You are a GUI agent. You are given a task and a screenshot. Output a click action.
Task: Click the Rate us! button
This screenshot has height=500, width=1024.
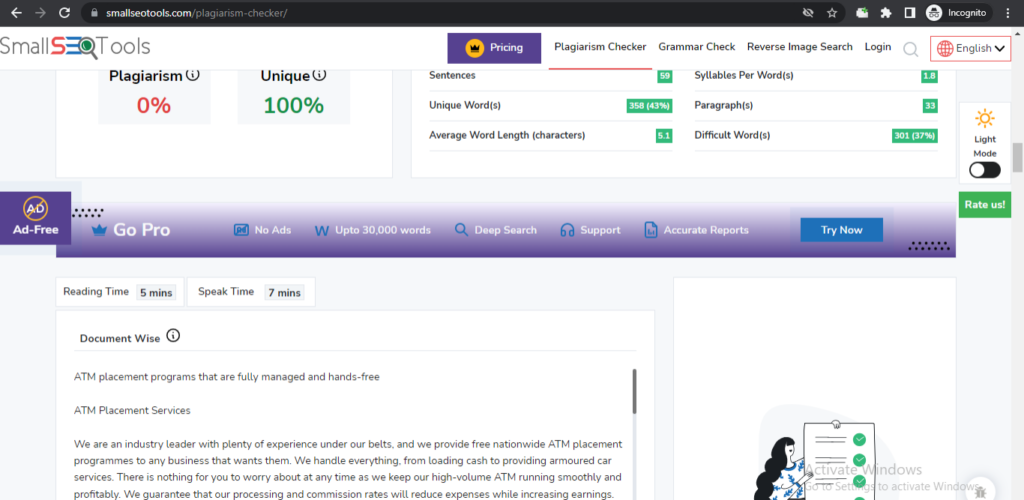(985, 205)
